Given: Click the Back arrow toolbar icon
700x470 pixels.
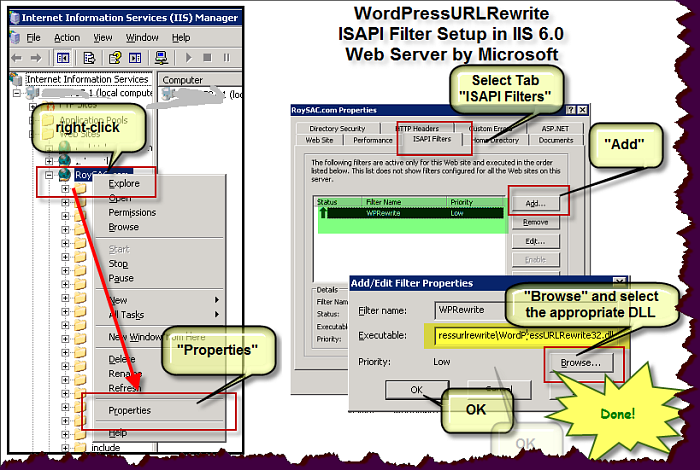Looking at the screenshot, I should click(17, 57).
